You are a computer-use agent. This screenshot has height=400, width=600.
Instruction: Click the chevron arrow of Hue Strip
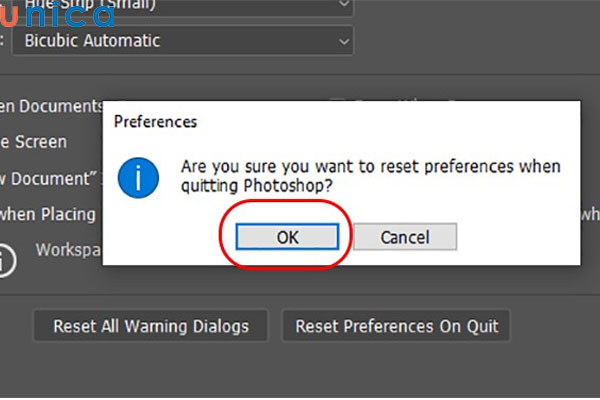click(344, 6)
